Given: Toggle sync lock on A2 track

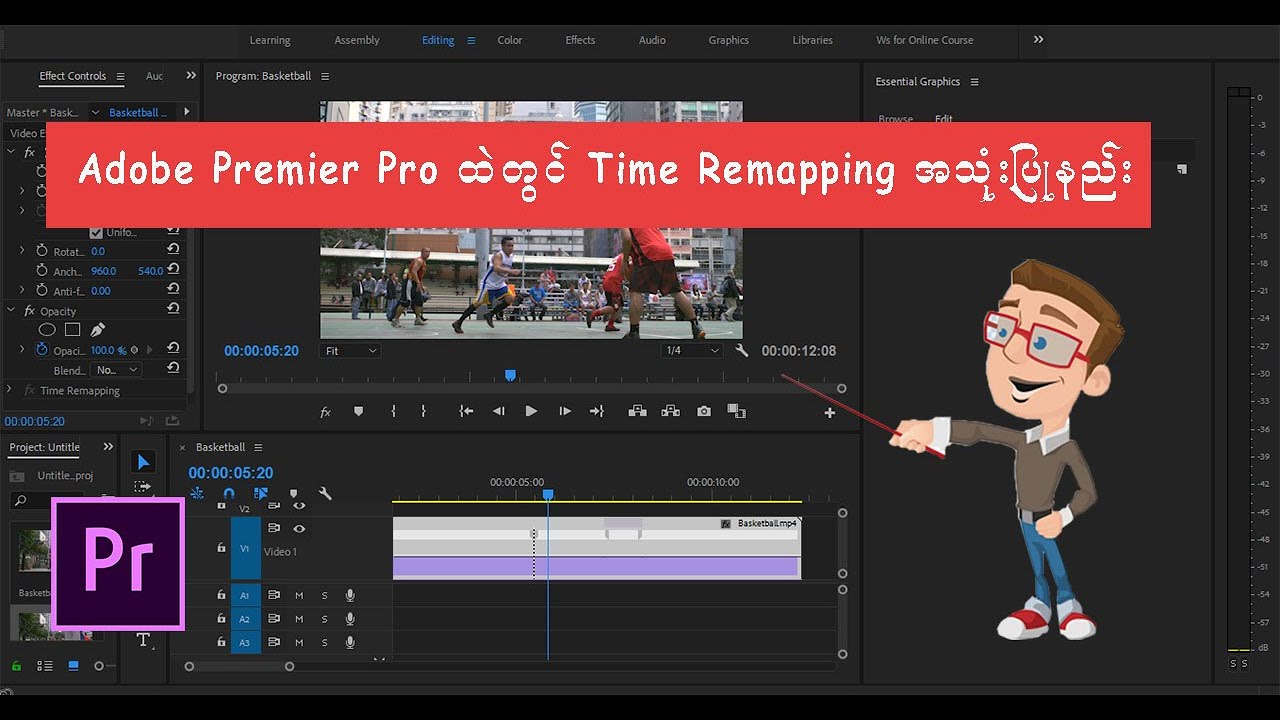Looking at the screenshot, I should click(x=274, y=619).
